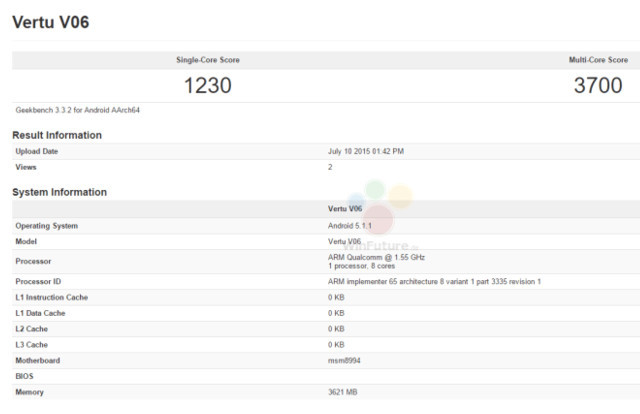Screen dimensions: 640x414
Task: Select the 'Result Information' heading
Action: point(57,135)
